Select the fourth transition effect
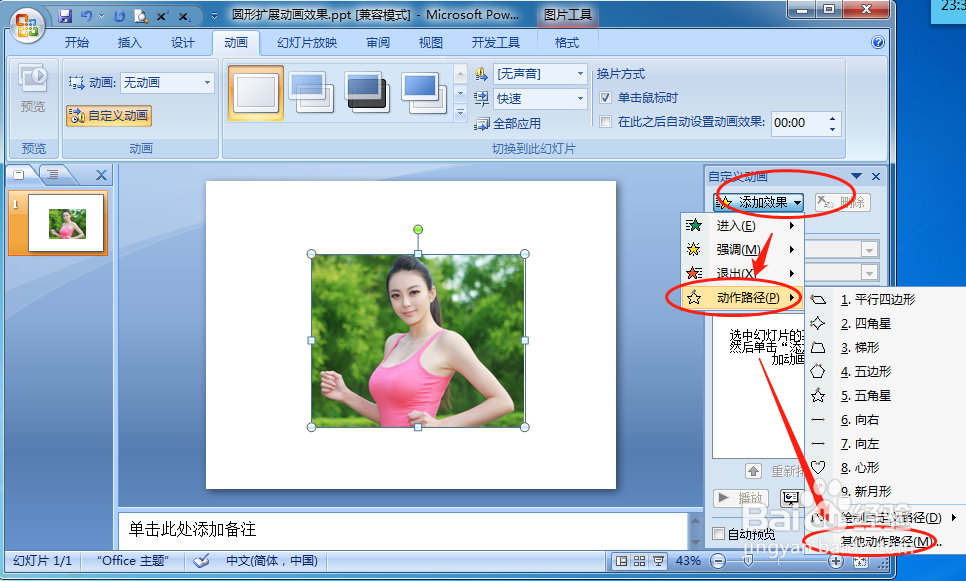This screenshot has height=581, width=966. point(424,92)
